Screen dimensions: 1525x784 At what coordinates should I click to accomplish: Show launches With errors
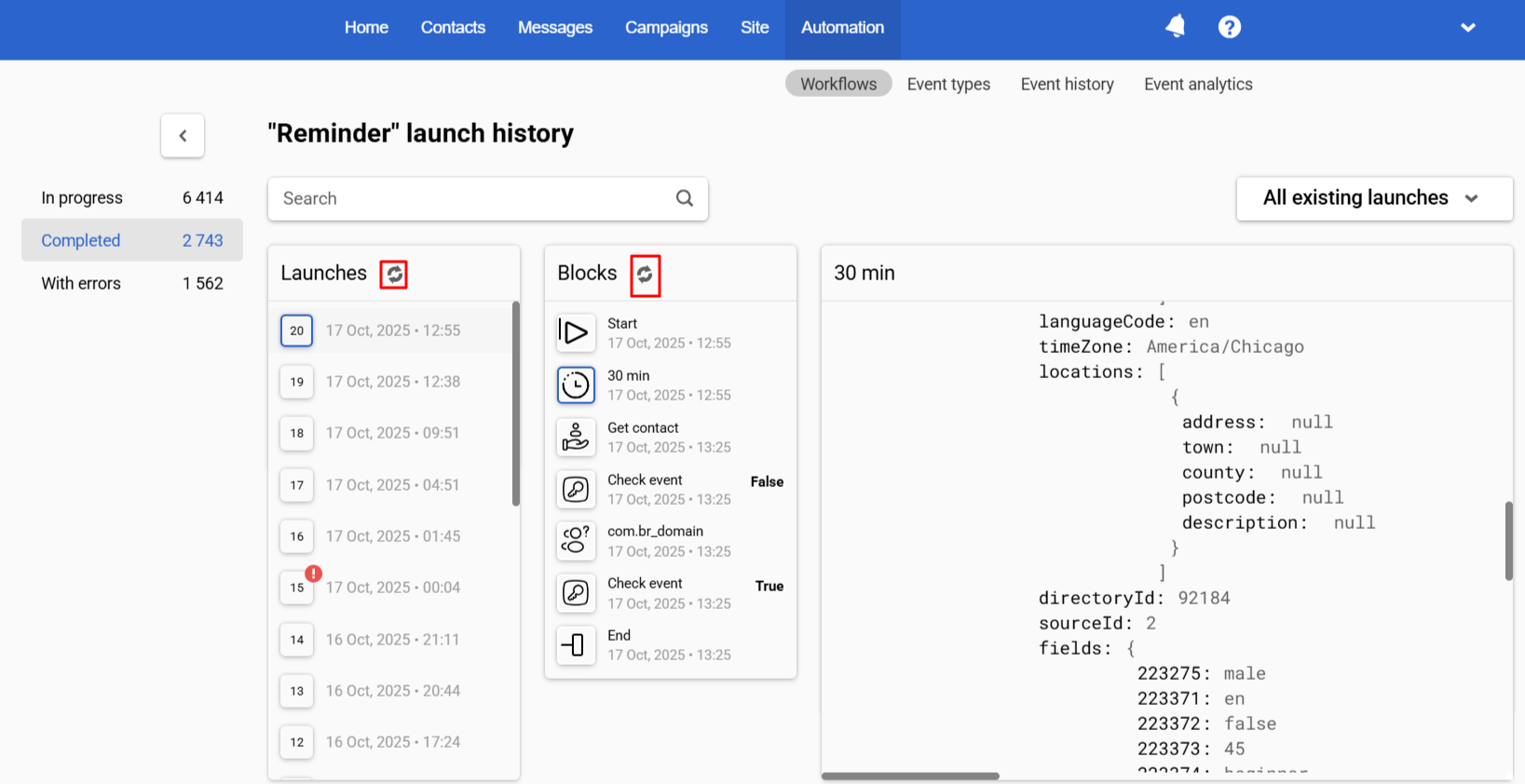tap(132, 283)
